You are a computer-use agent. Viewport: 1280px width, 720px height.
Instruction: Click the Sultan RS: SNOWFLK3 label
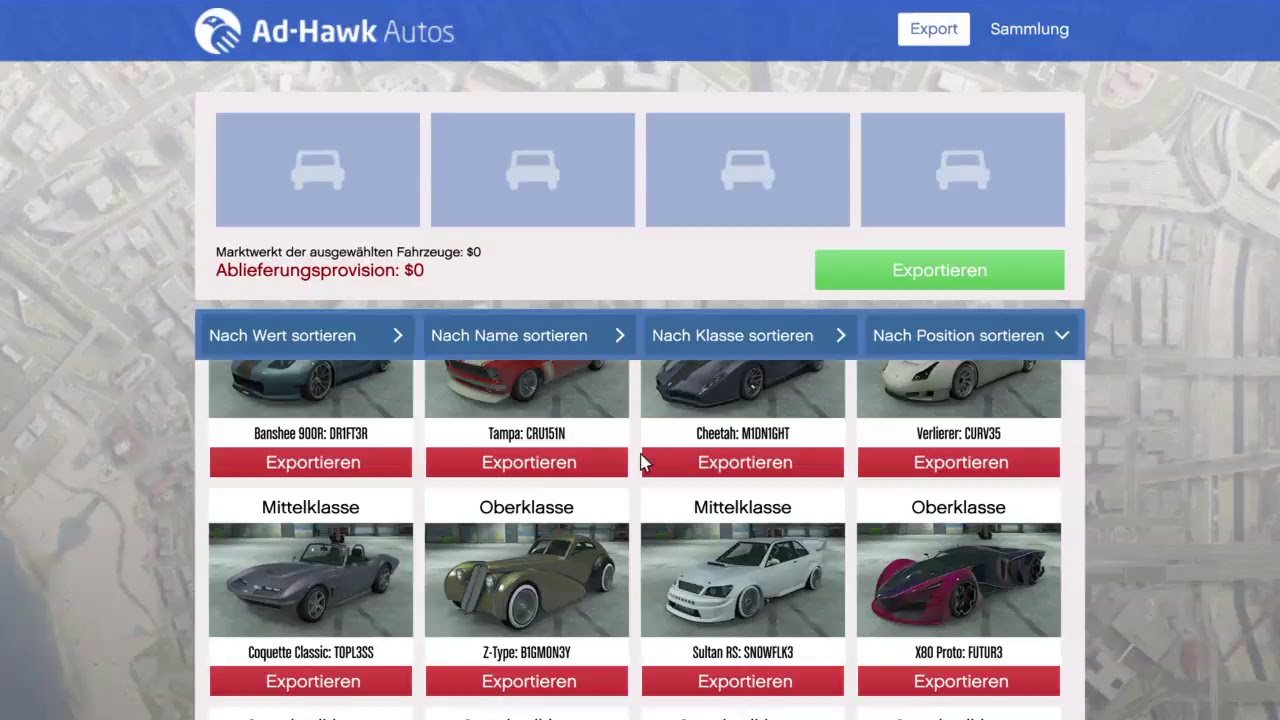tap(743, 653)
